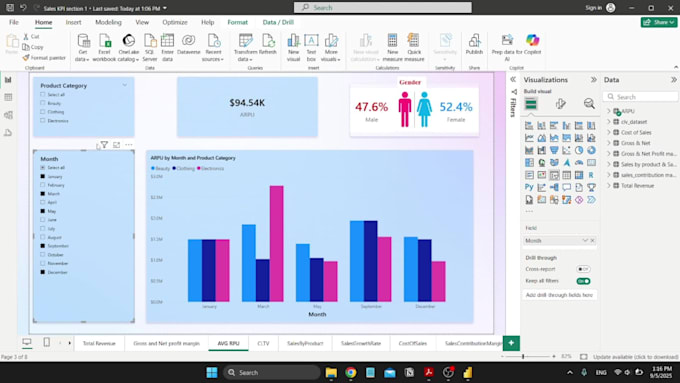Image resolution: width=680 pixels, height=383 pixels.
Task: Open More options ellipsis above Month slicer
Action: click(x=129, y=145)
